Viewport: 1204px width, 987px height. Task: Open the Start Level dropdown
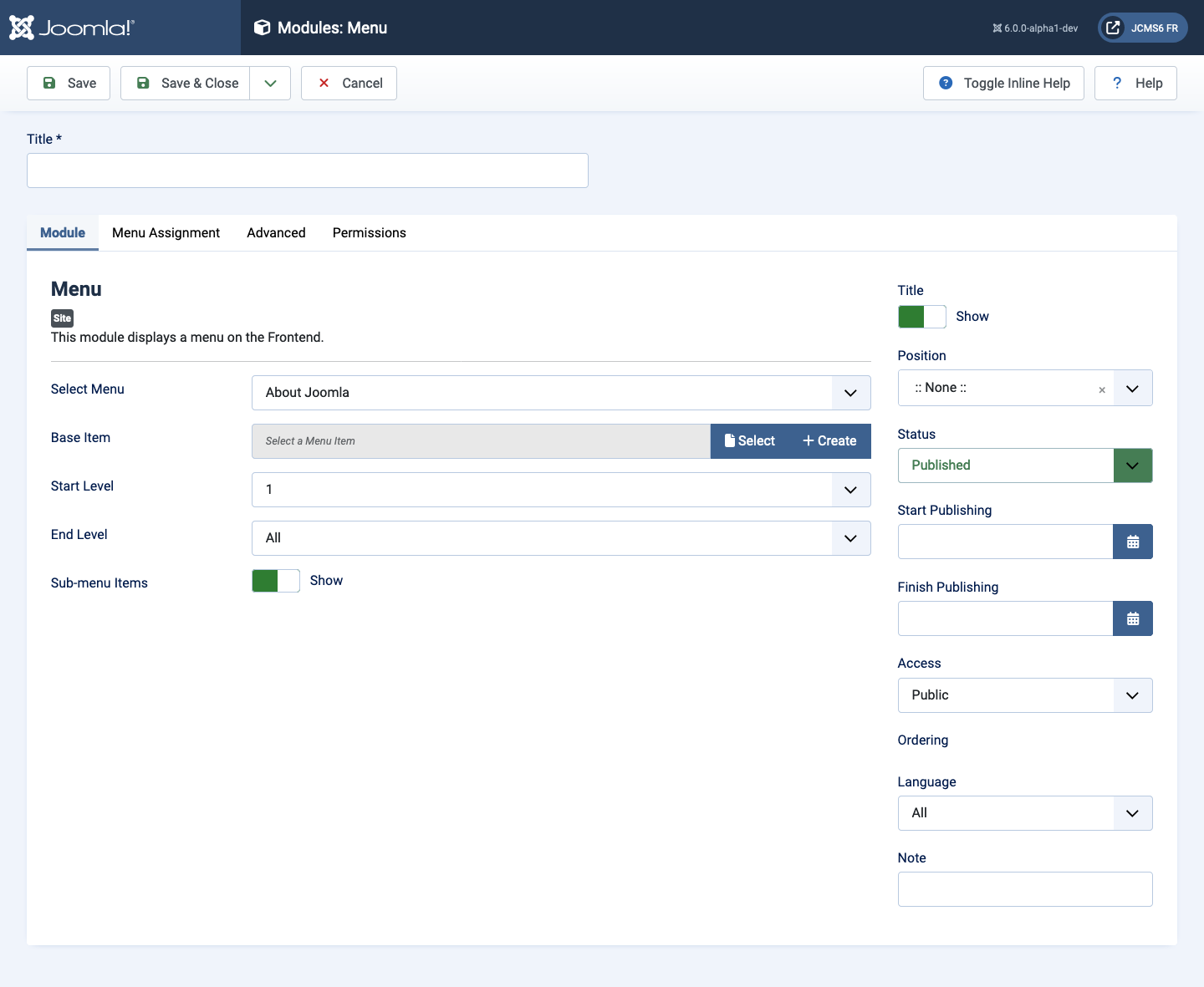561,490
